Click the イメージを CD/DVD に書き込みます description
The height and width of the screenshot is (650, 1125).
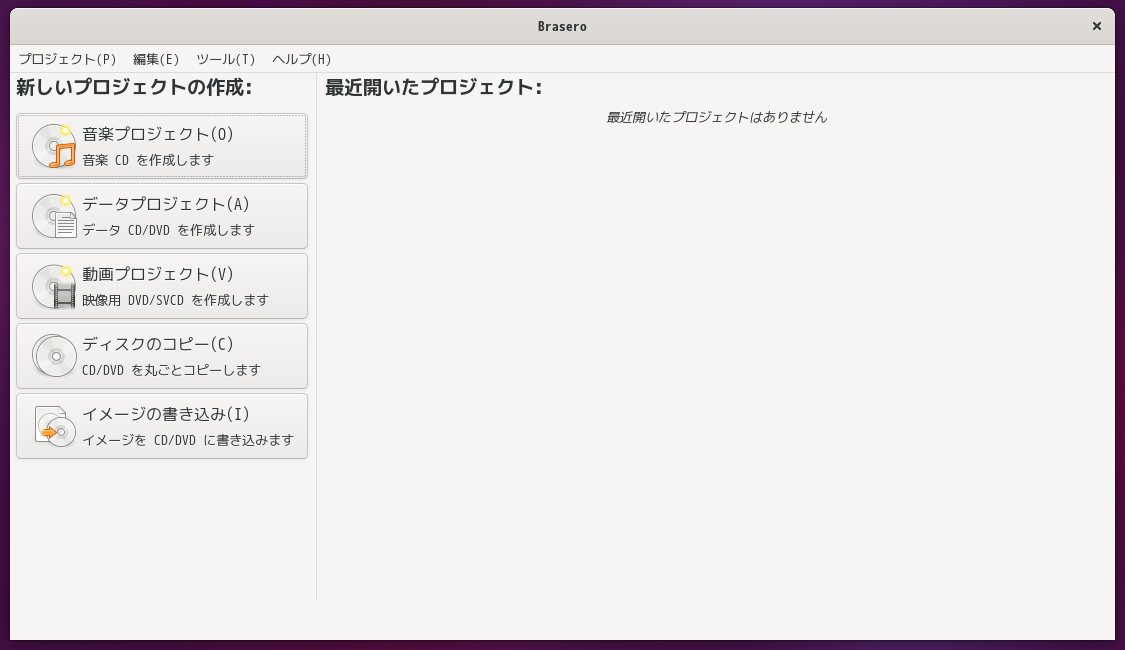coord(188,440)
